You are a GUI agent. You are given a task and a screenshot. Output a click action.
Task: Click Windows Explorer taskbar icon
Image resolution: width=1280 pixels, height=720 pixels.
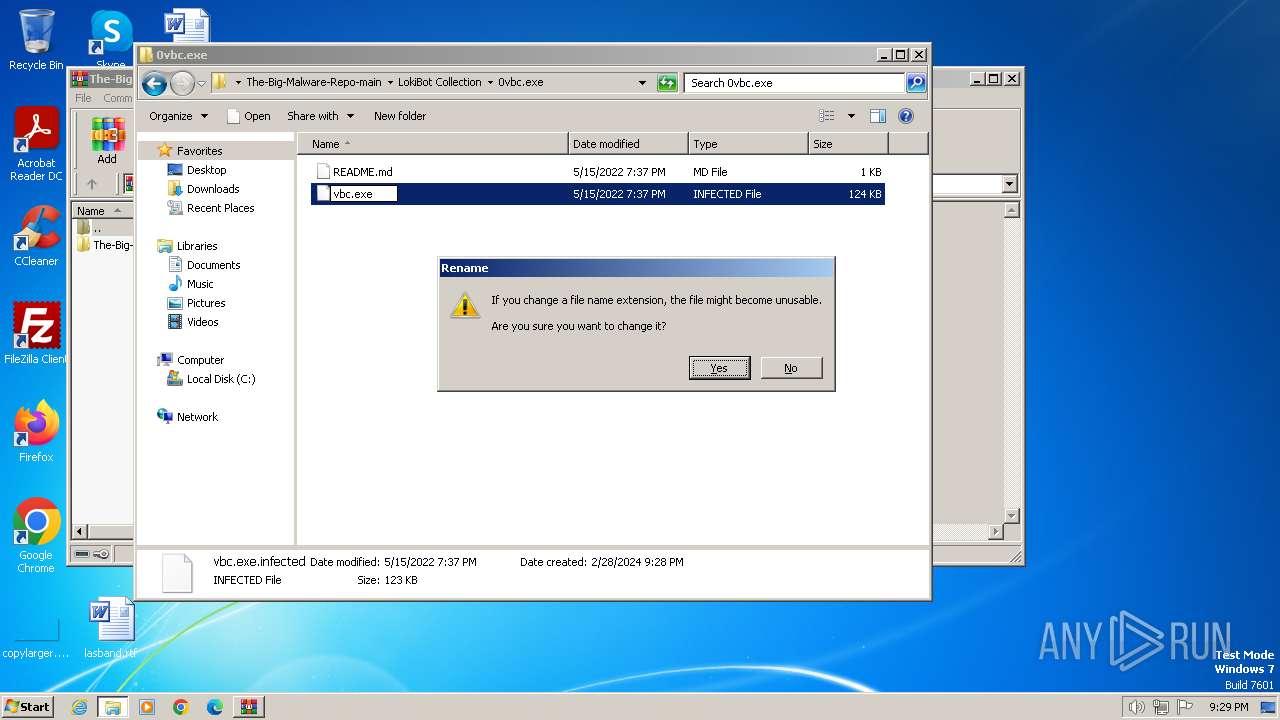coord(113,707)
